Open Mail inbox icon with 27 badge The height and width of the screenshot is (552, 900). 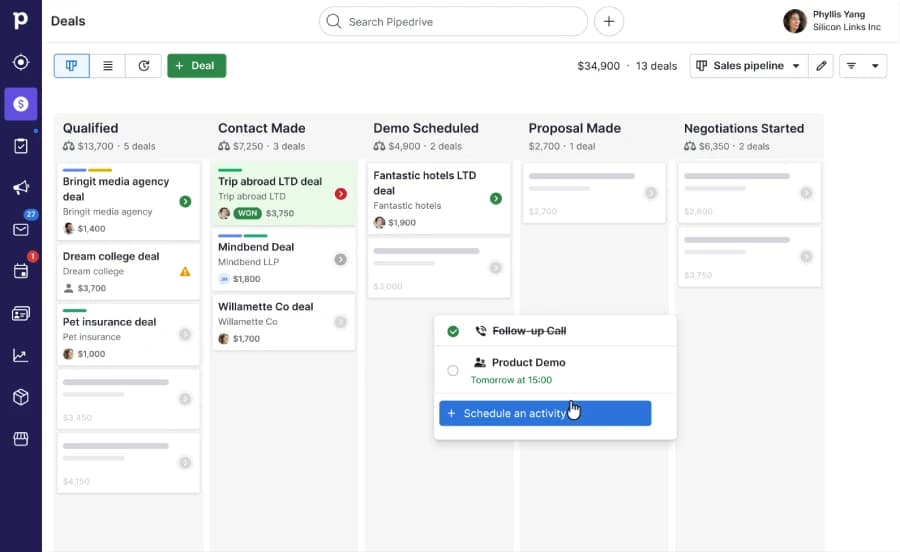click(21, 230)
